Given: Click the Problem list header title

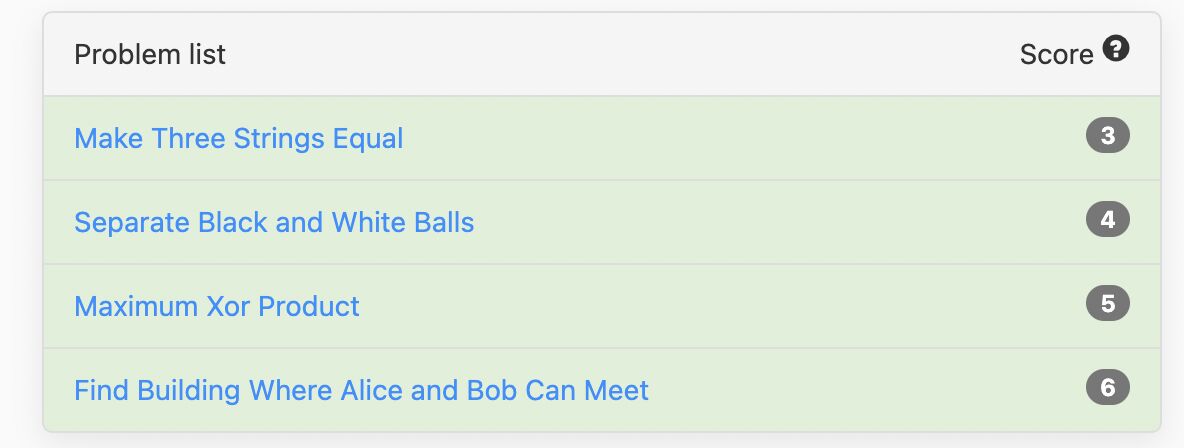Looking at the screenshot, I should 150,54.
